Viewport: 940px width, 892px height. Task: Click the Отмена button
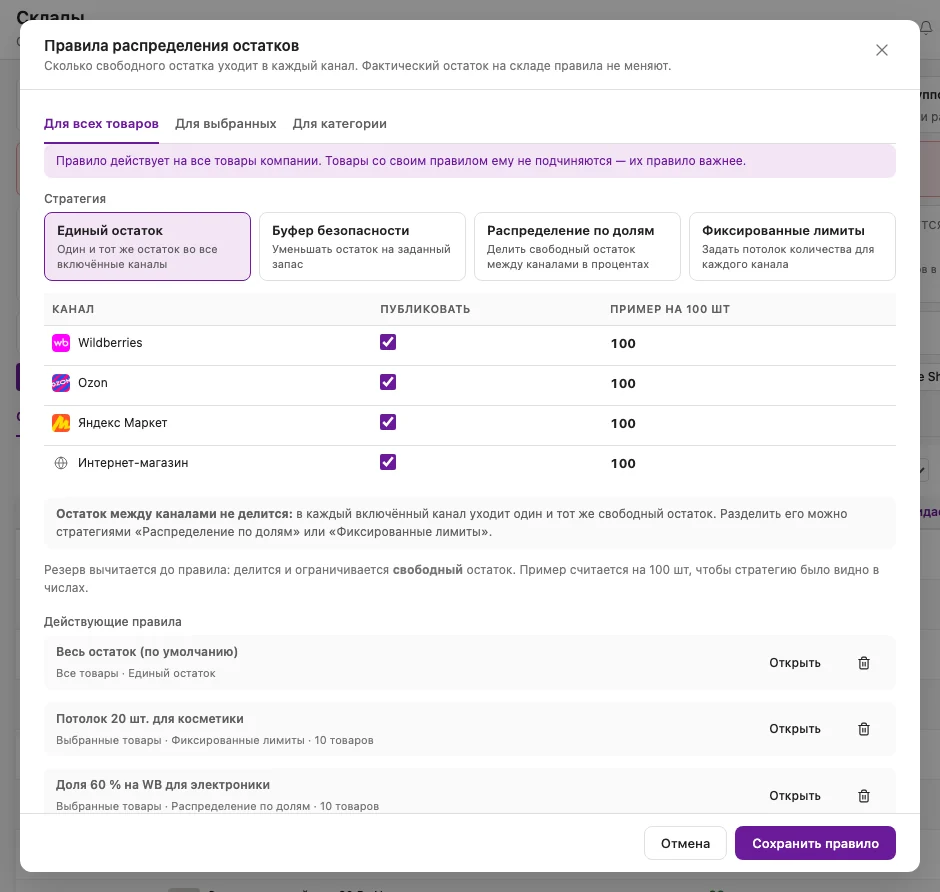(x=685, y=843)
